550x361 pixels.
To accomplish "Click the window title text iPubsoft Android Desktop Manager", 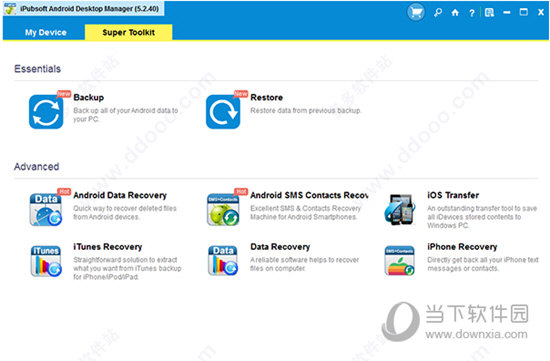I will click(89, 9).
